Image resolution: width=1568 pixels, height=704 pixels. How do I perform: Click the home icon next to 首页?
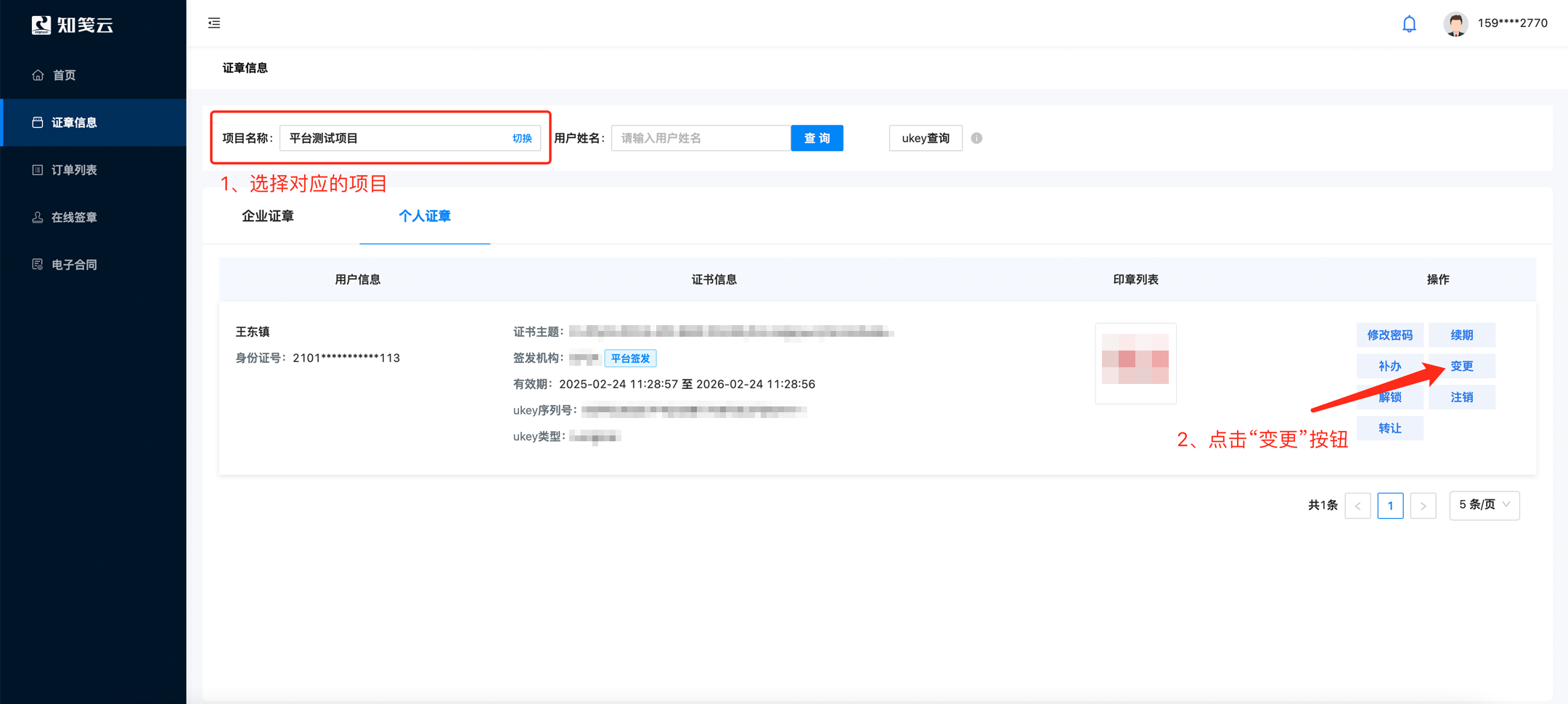38,75
